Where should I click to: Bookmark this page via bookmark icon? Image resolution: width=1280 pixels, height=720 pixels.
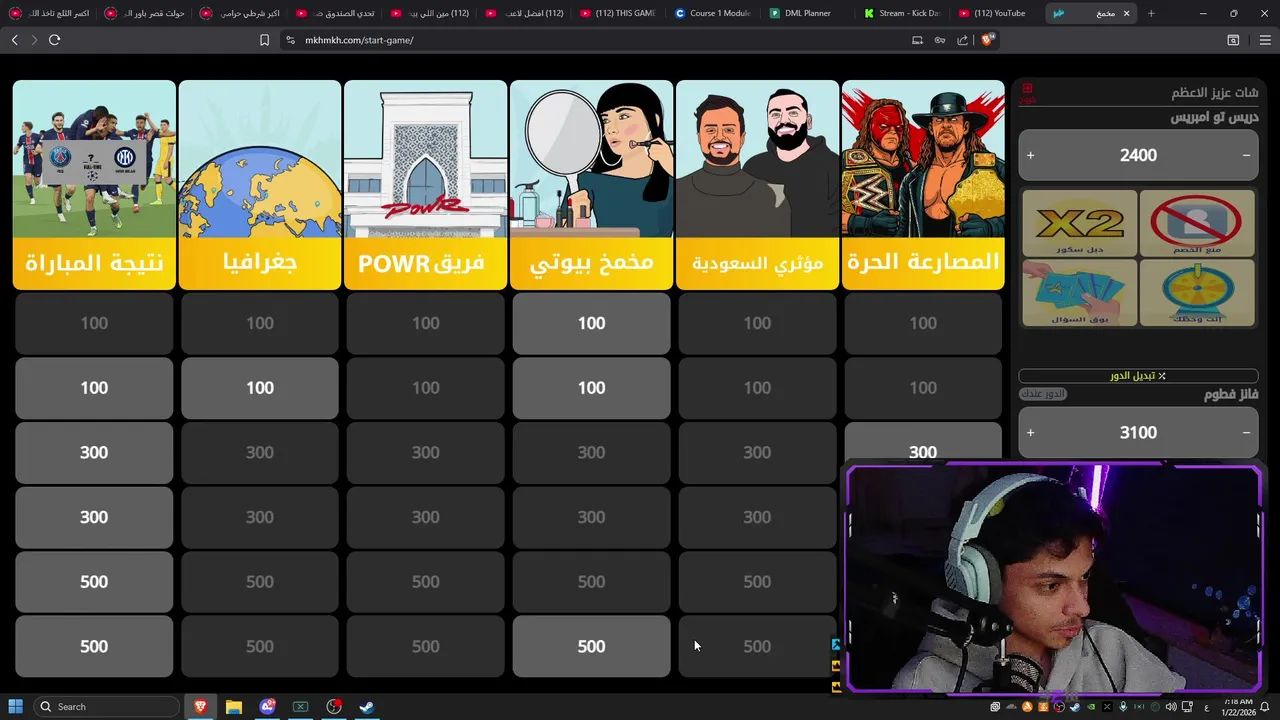(x=264, y=40)
